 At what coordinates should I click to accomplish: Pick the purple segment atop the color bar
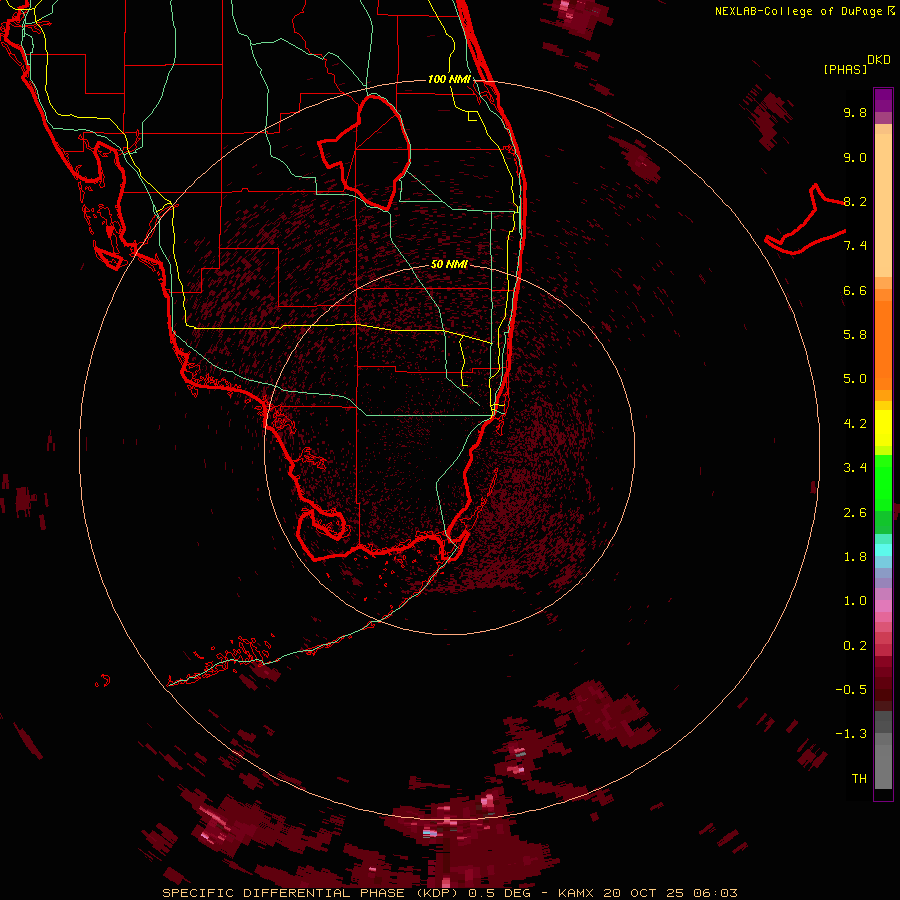[883, 100]
